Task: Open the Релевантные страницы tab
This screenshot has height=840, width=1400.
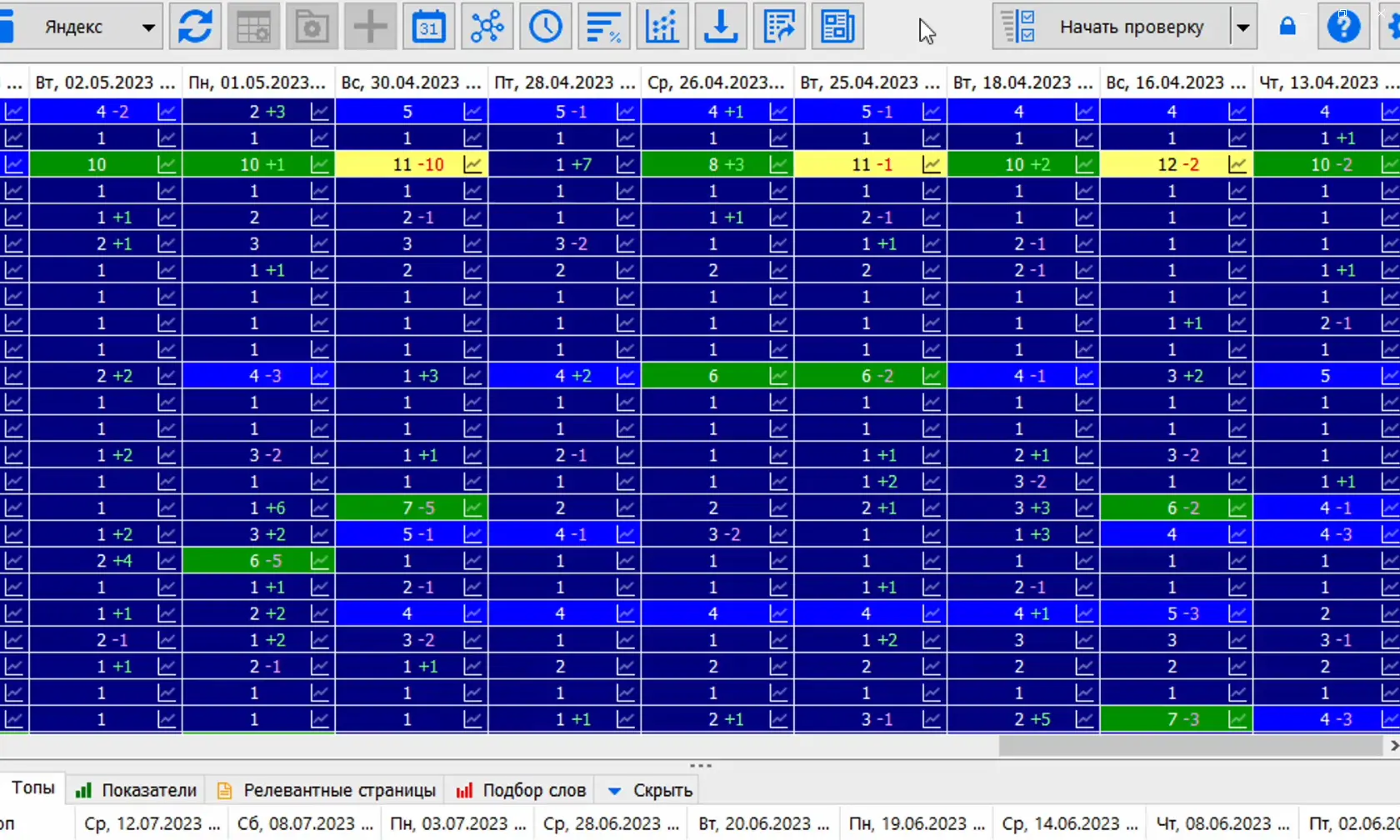Action: coord(327,790)
